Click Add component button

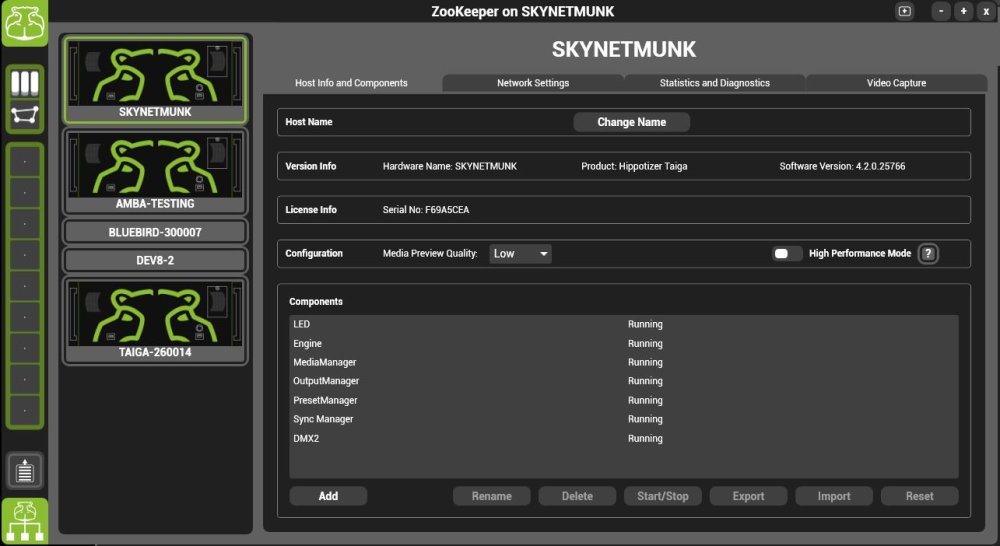pyautogui.click(x=328, y=496)
